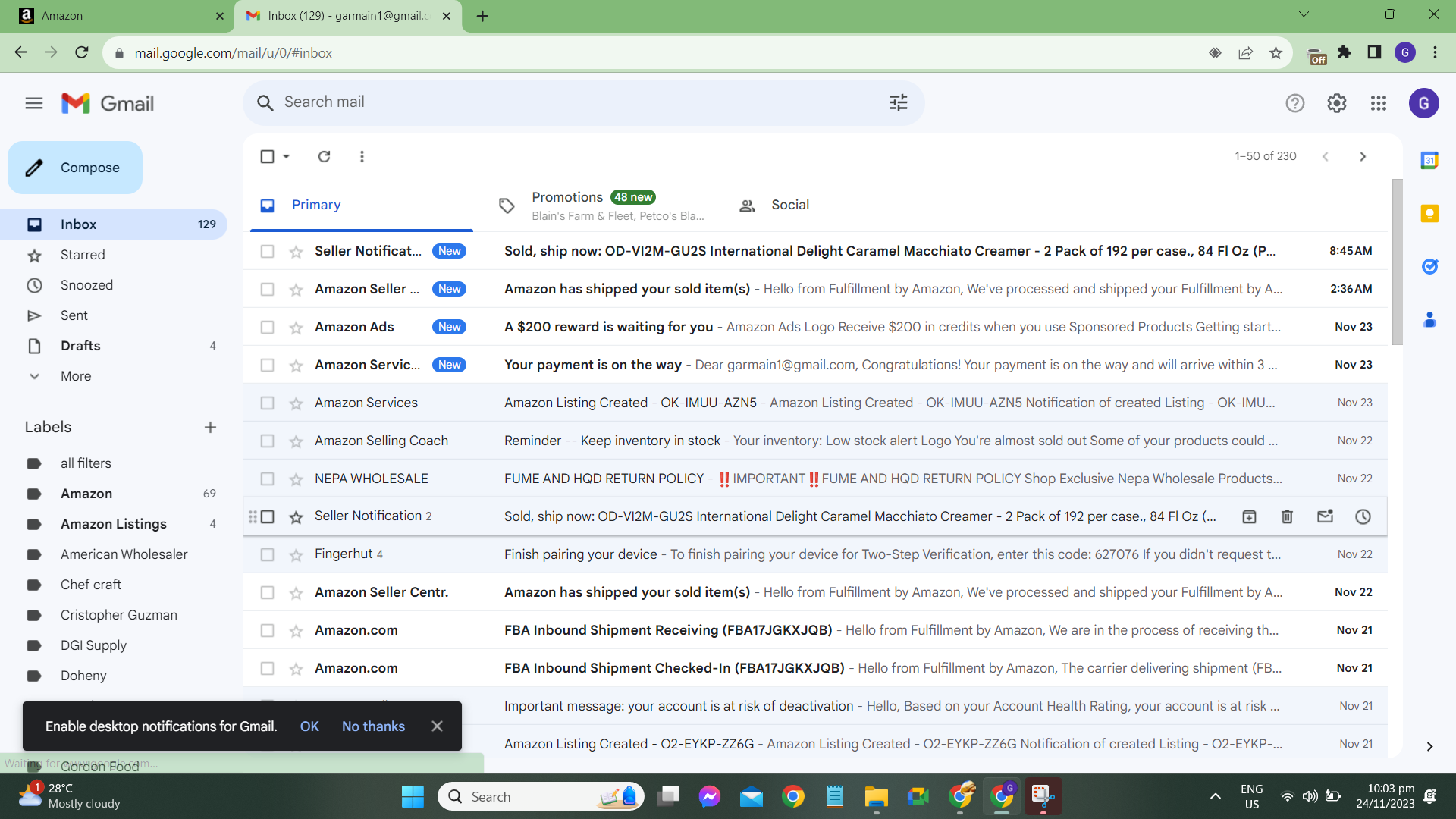Viewport: 1456px width, 819px height.
Task: Open the American Wholesaler label
Action: click(124, 554)
